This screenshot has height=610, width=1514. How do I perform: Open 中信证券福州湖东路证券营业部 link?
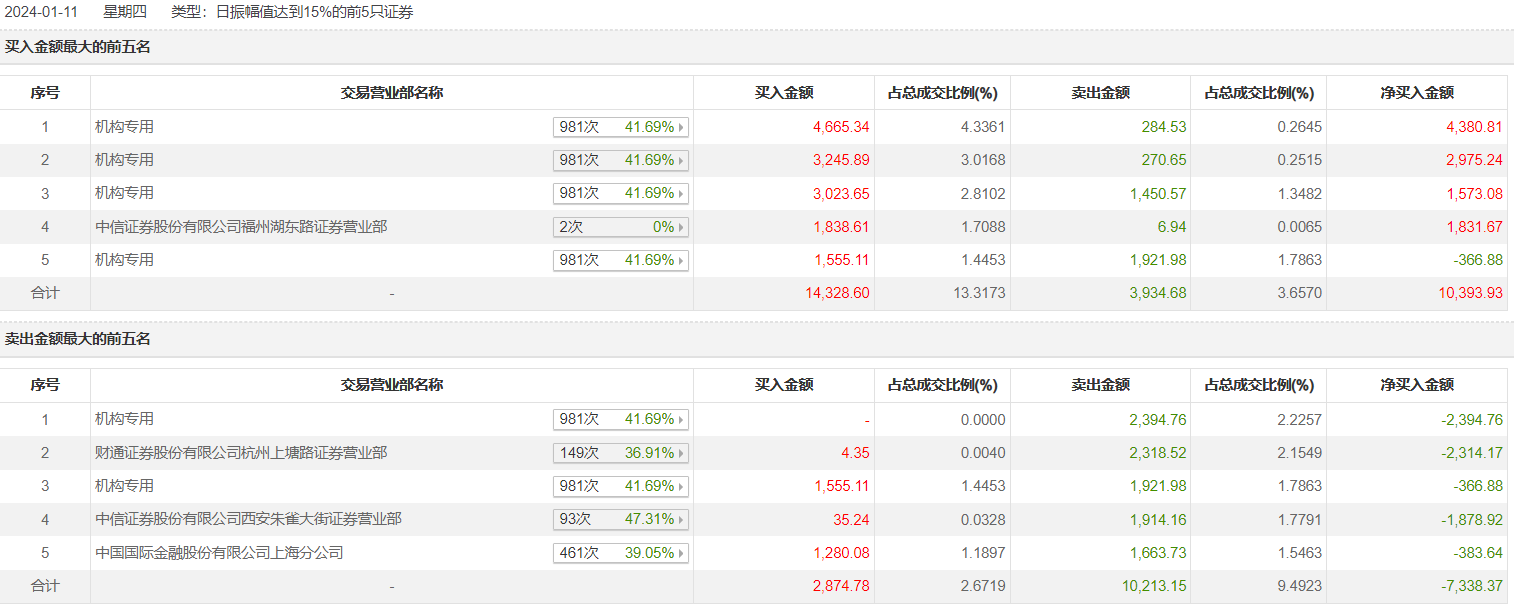click(x=241, y=227)
